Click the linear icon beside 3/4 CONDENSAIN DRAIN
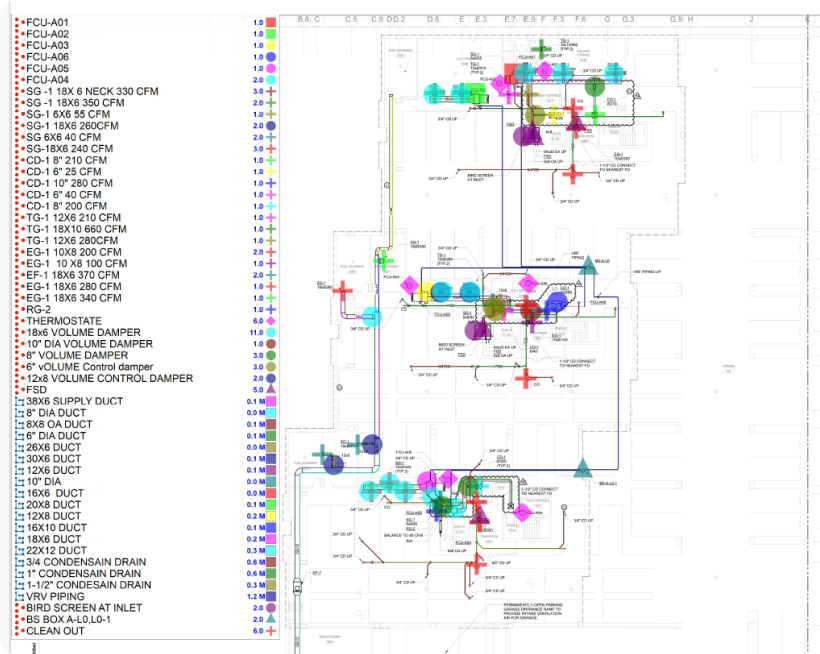 click(19, 562)
